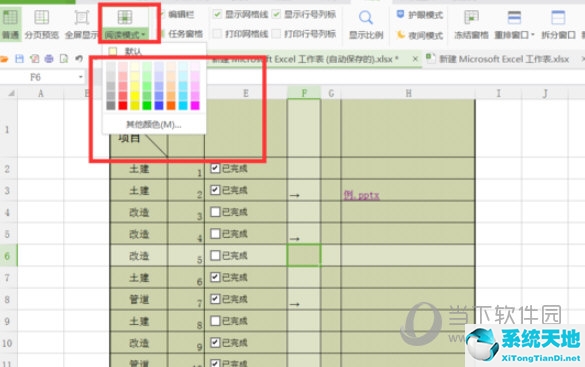Open 分页预览 page break preview
585x367 pixels.
coord(41,24)
